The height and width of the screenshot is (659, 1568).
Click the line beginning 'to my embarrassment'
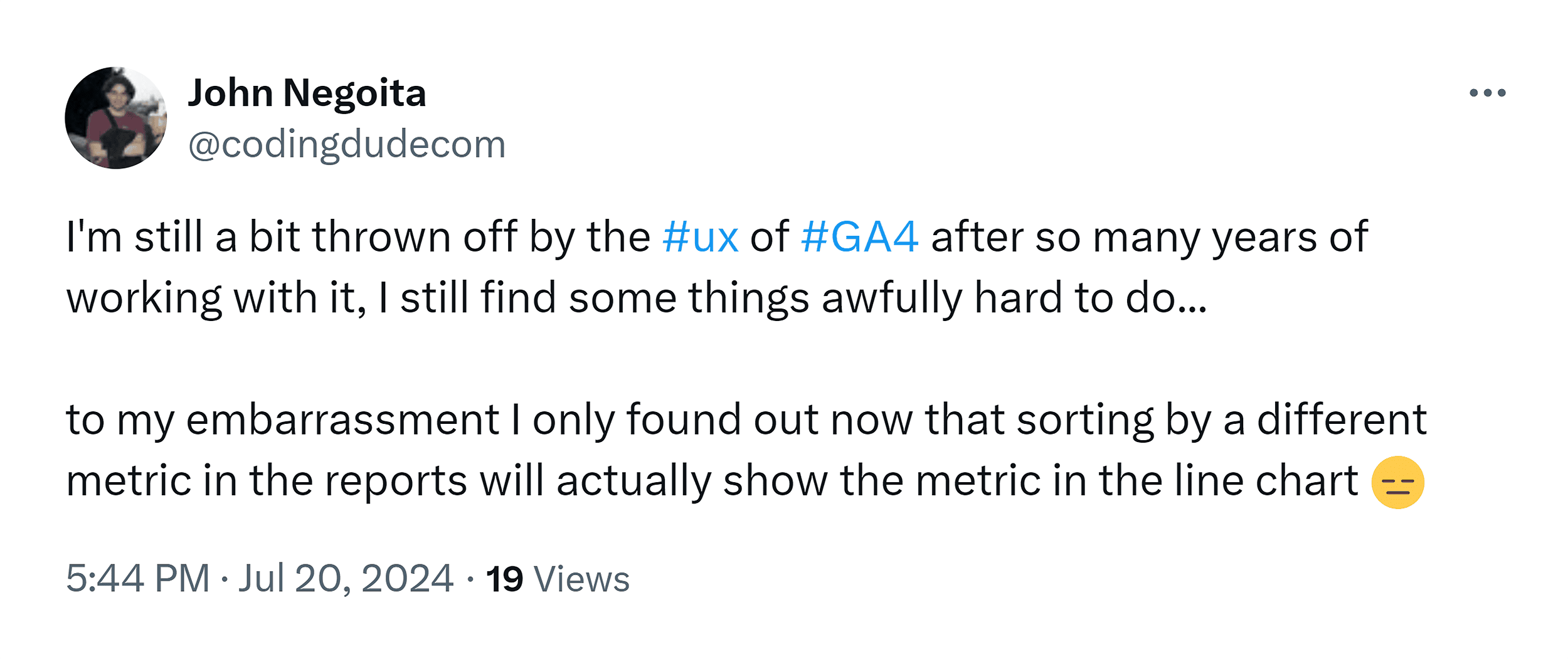746,419
